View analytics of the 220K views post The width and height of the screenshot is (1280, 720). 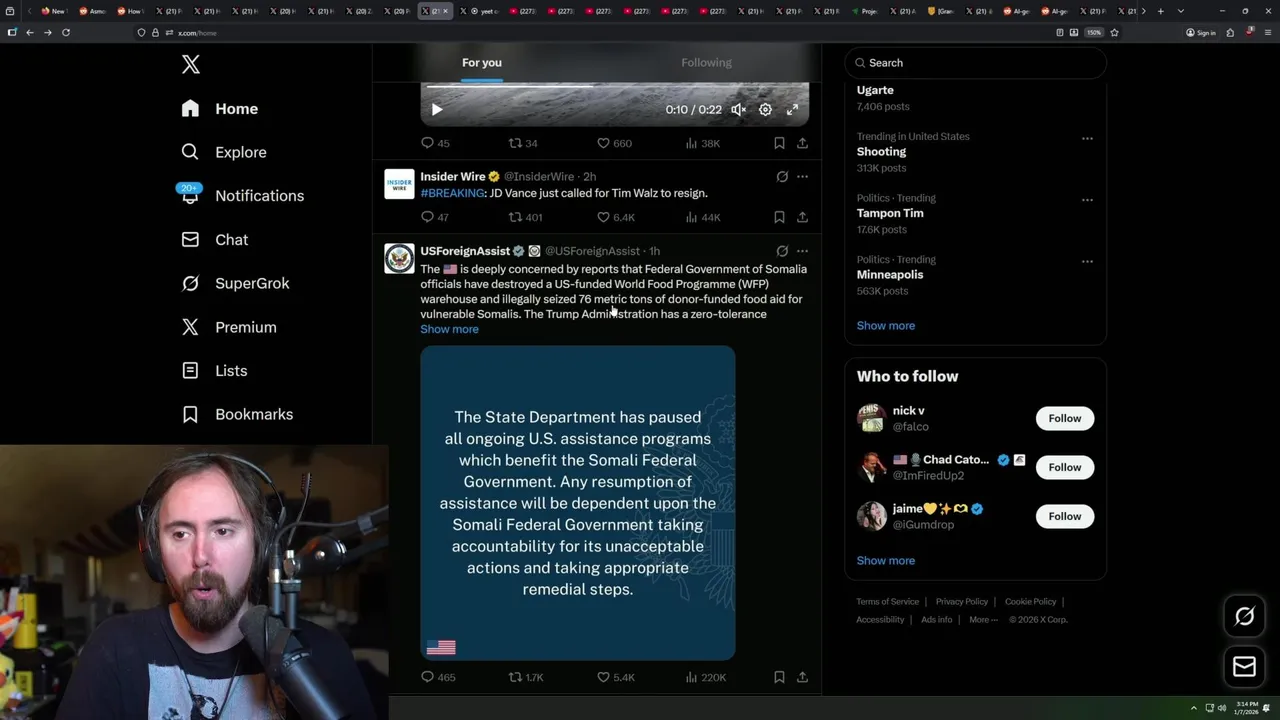[705, 677]
